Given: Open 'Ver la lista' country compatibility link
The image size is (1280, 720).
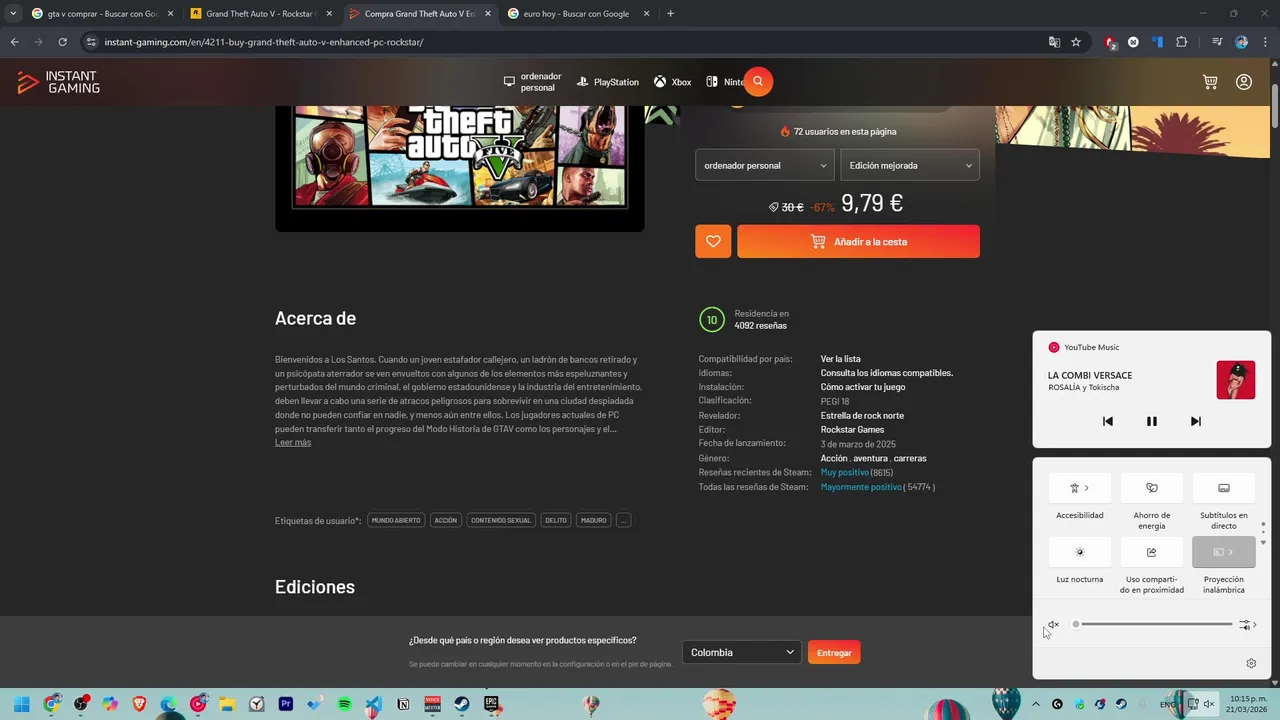Looking at the screenshot, I should tap(841, 359).
